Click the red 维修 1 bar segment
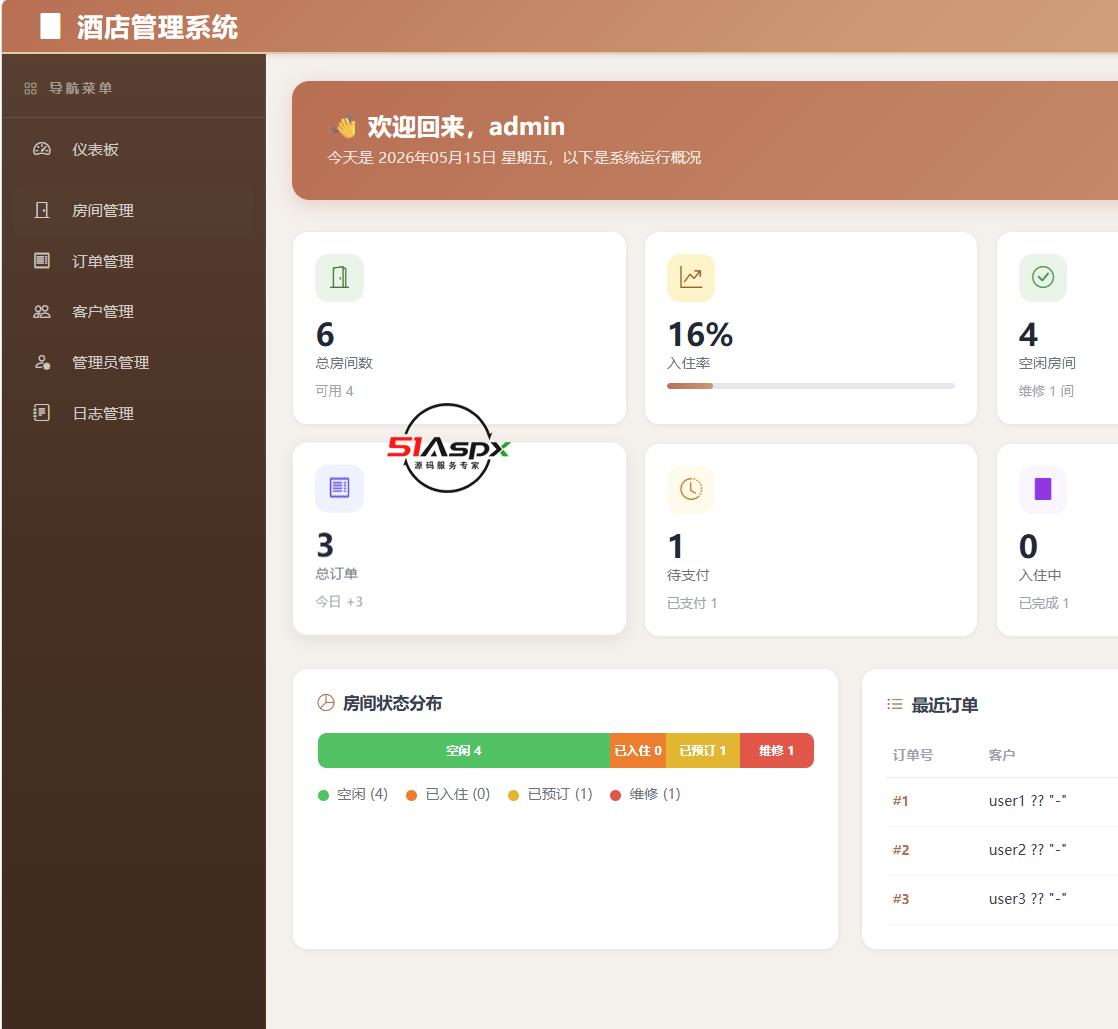 click(776, 750)
